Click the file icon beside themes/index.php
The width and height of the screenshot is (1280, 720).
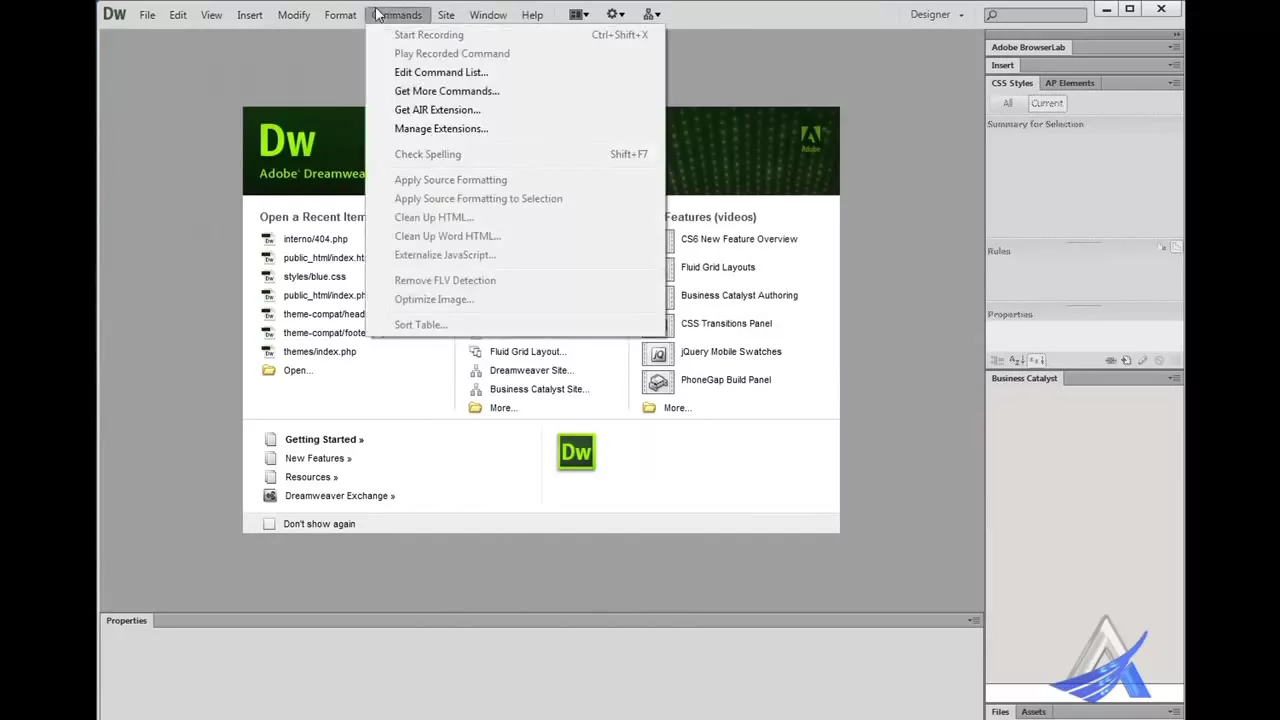pos(268,352)
